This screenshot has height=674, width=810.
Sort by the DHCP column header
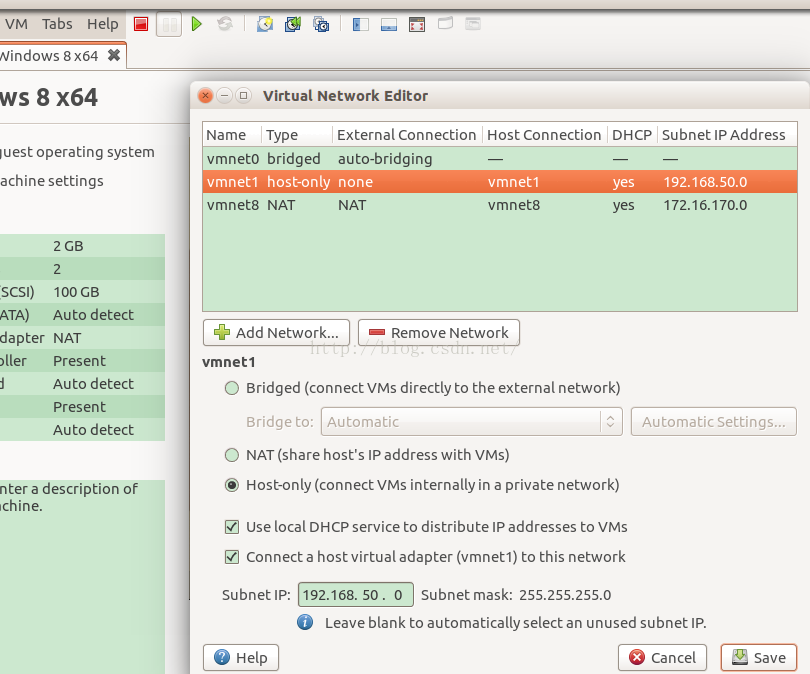tap(632, 135)
